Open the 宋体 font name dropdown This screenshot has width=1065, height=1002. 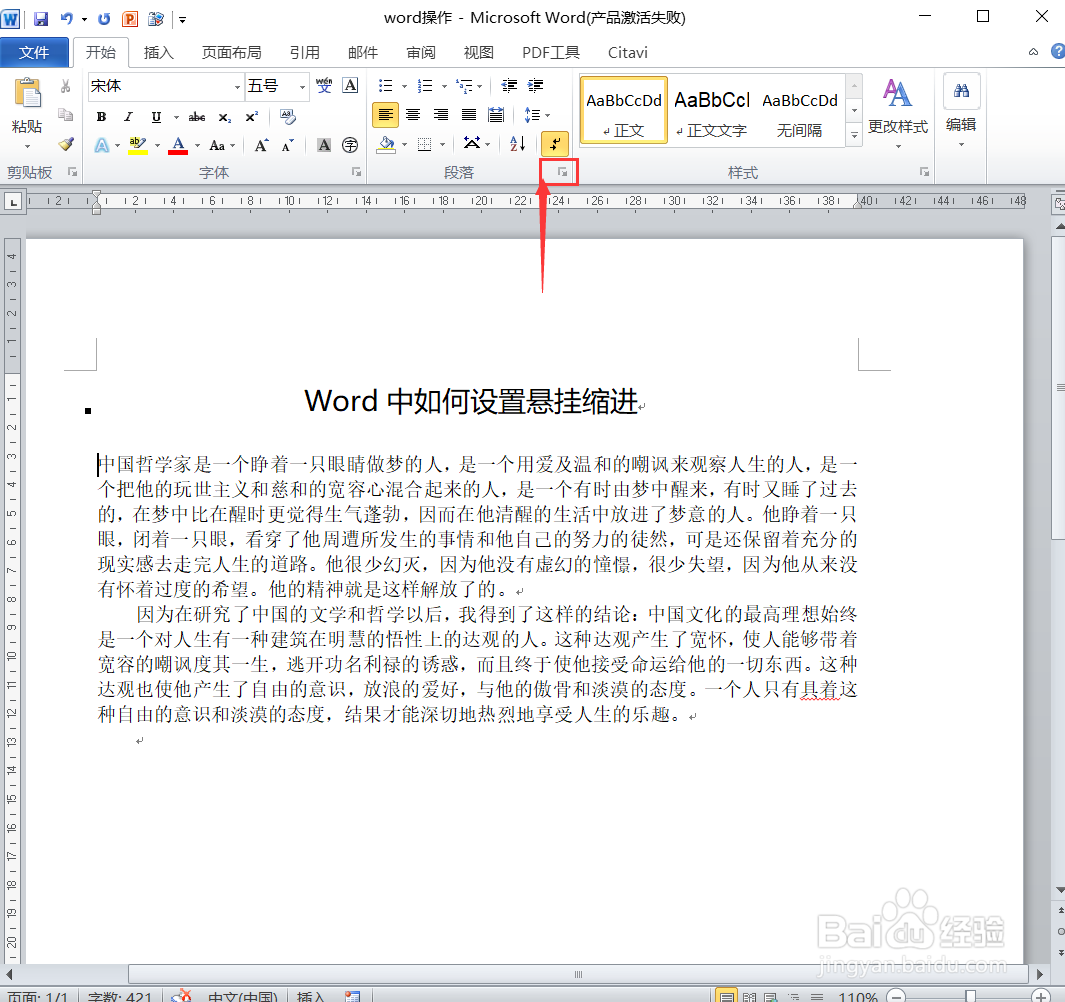pos(237,87)
